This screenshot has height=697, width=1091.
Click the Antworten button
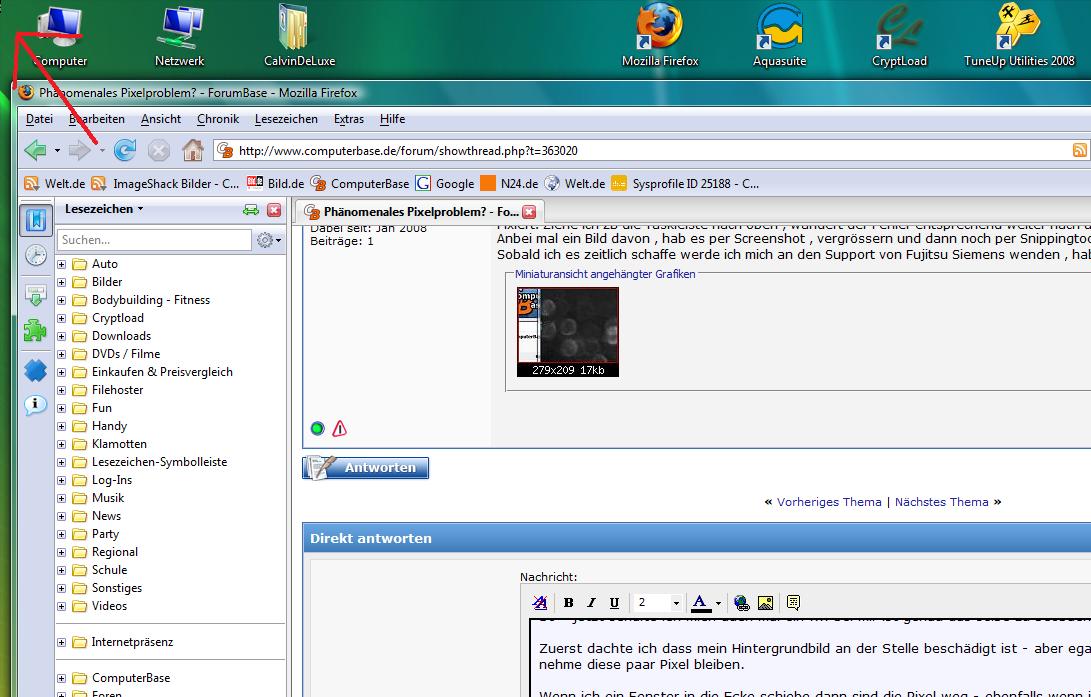click(x=365, y=467)
